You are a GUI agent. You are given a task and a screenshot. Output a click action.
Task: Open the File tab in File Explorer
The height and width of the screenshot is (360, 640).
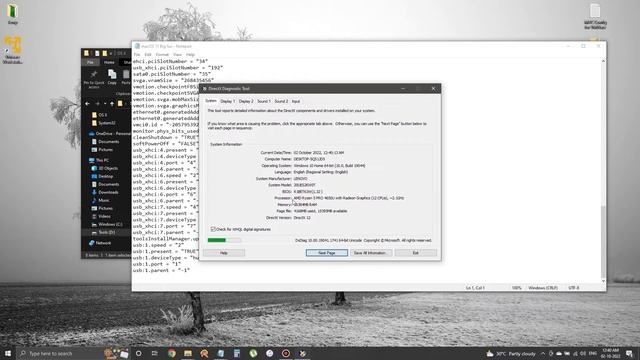click(90, 62)
